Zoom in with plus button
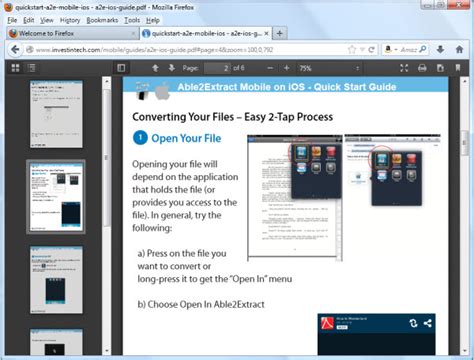 point(286,68)
